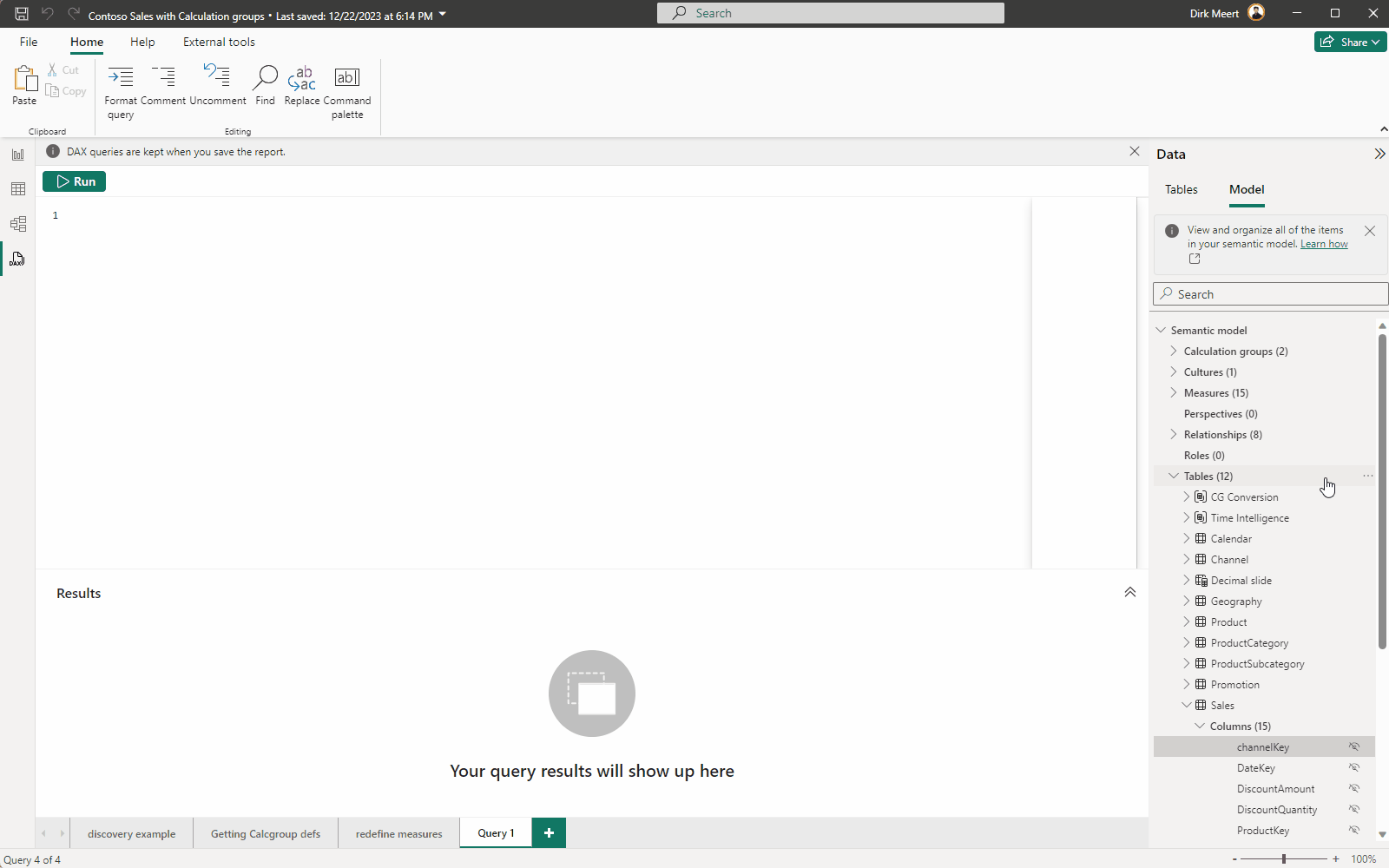Image resolution: width=1389 pixels, height=868 pixels.
Task: Expand the Measures (15) node
Action: 1173,392
